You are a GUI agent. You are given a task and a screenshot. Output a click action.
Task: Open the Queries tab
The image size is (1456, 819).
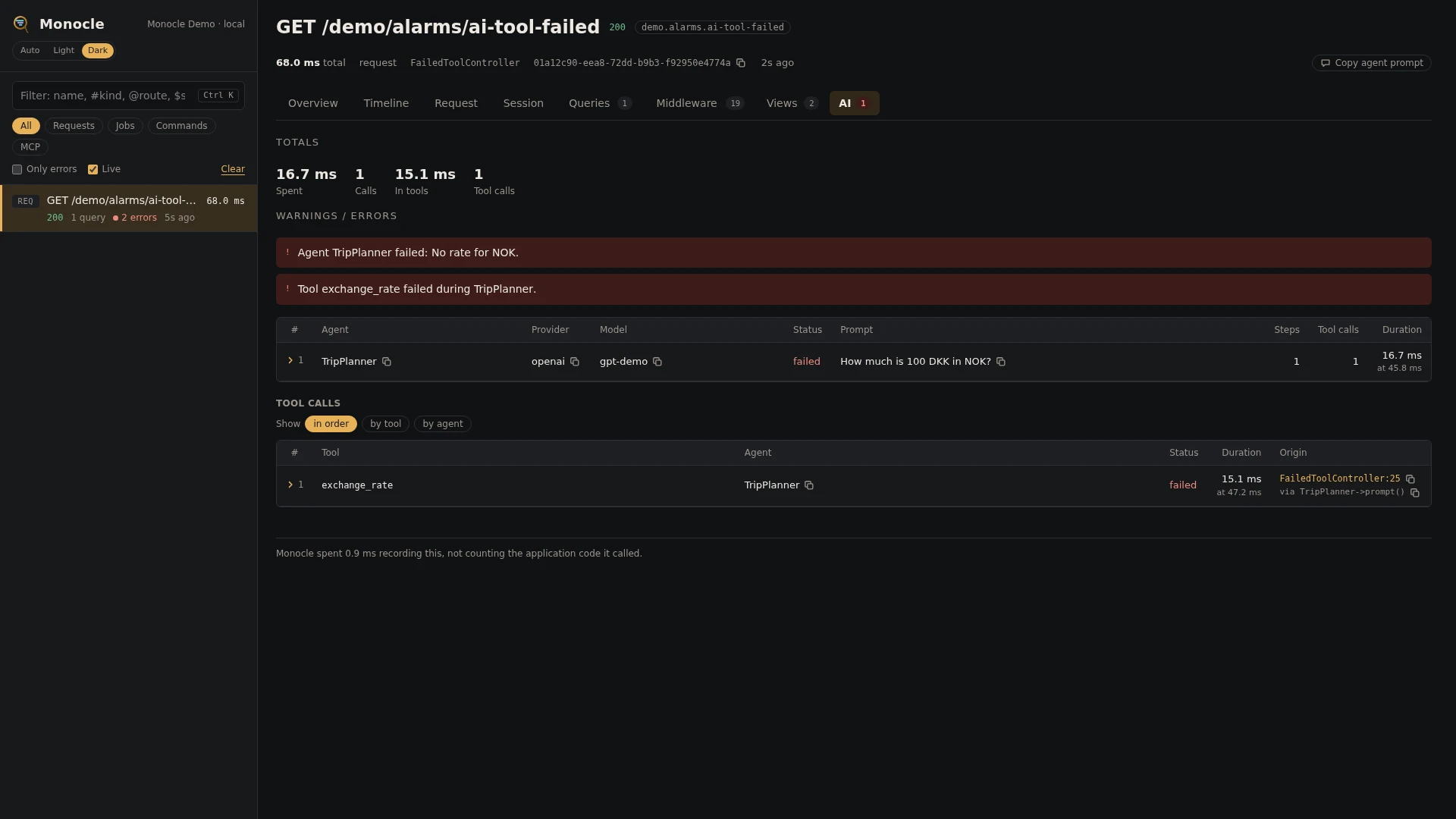pyautogui.click(x=600, y=103)
